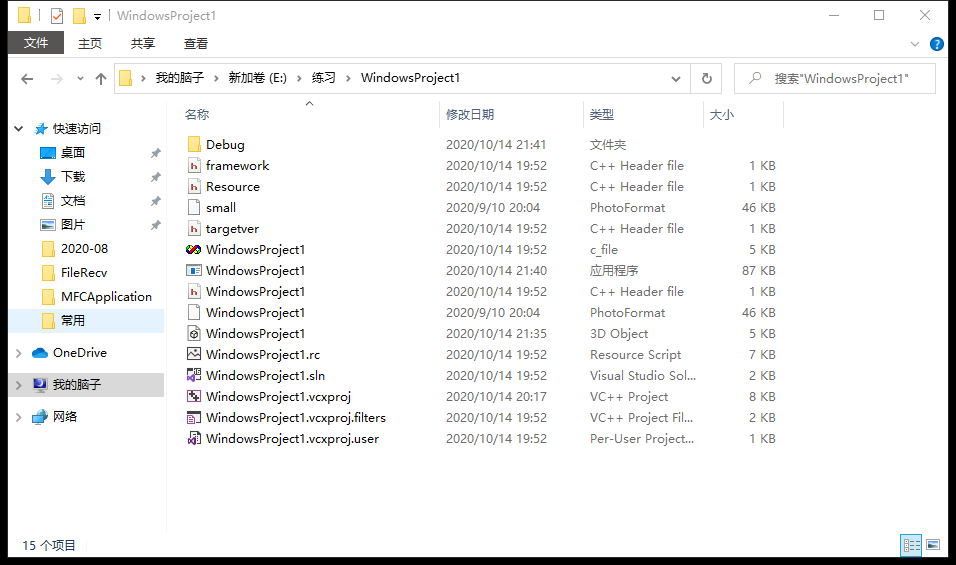Open the 文件 menu tab
Screen dimensions: 956x565
point(36,43)
